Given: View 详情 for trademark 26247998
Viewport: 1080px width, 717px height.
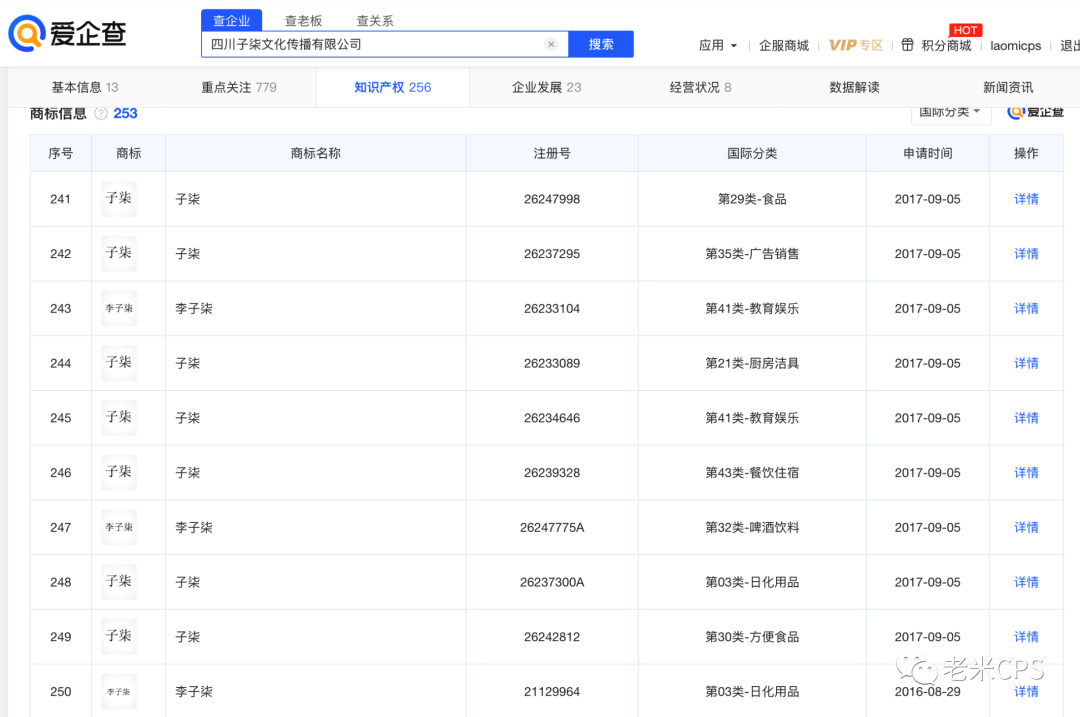Looking at the screenshot, I should (x=1026, y=199).
